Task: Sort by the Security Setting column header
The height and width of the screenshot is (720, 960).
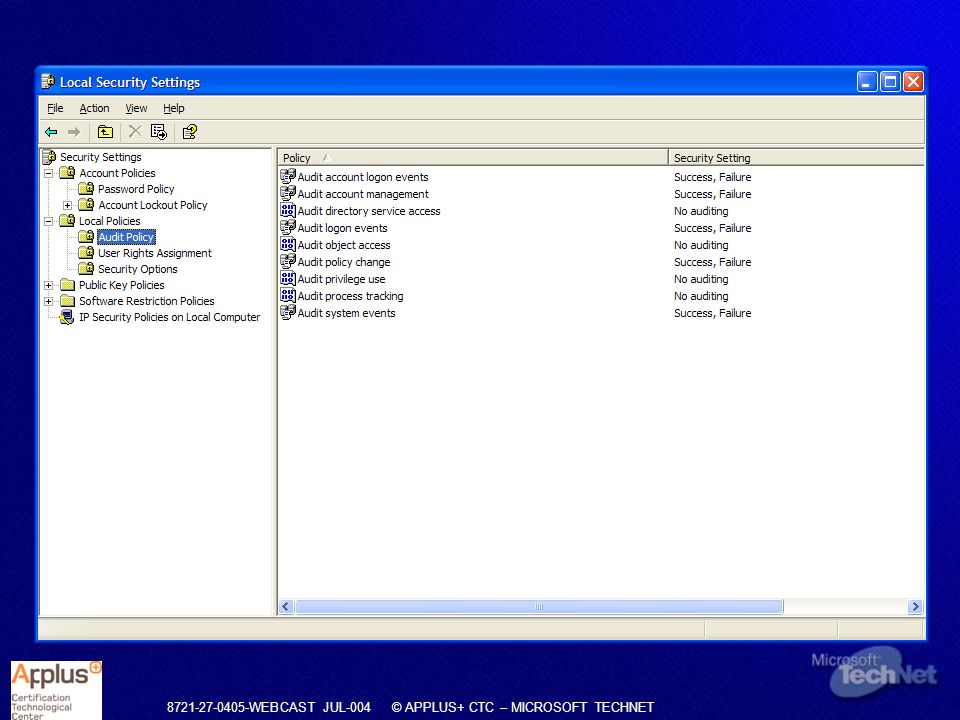Action: click(x=796, y=158)
